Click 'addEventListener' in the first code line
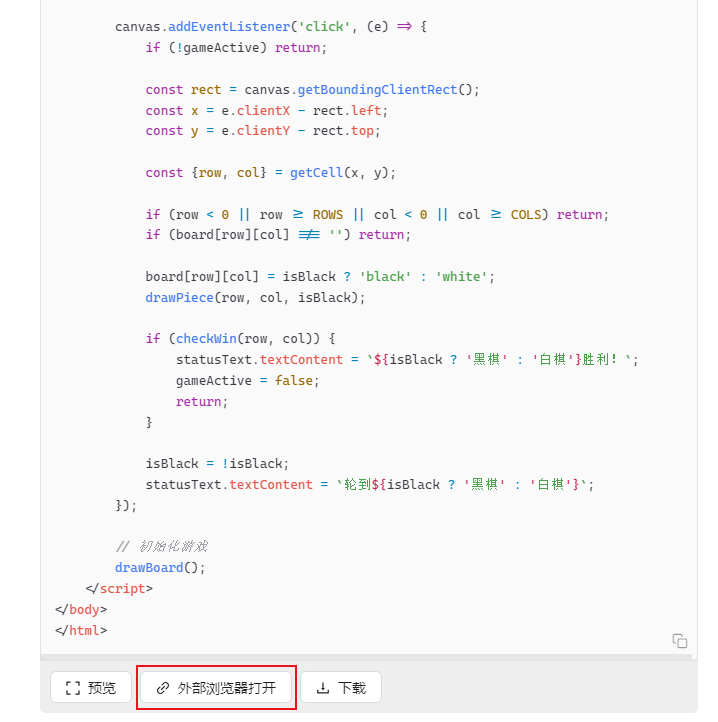 pyautogui.click(x=229, y=27)
